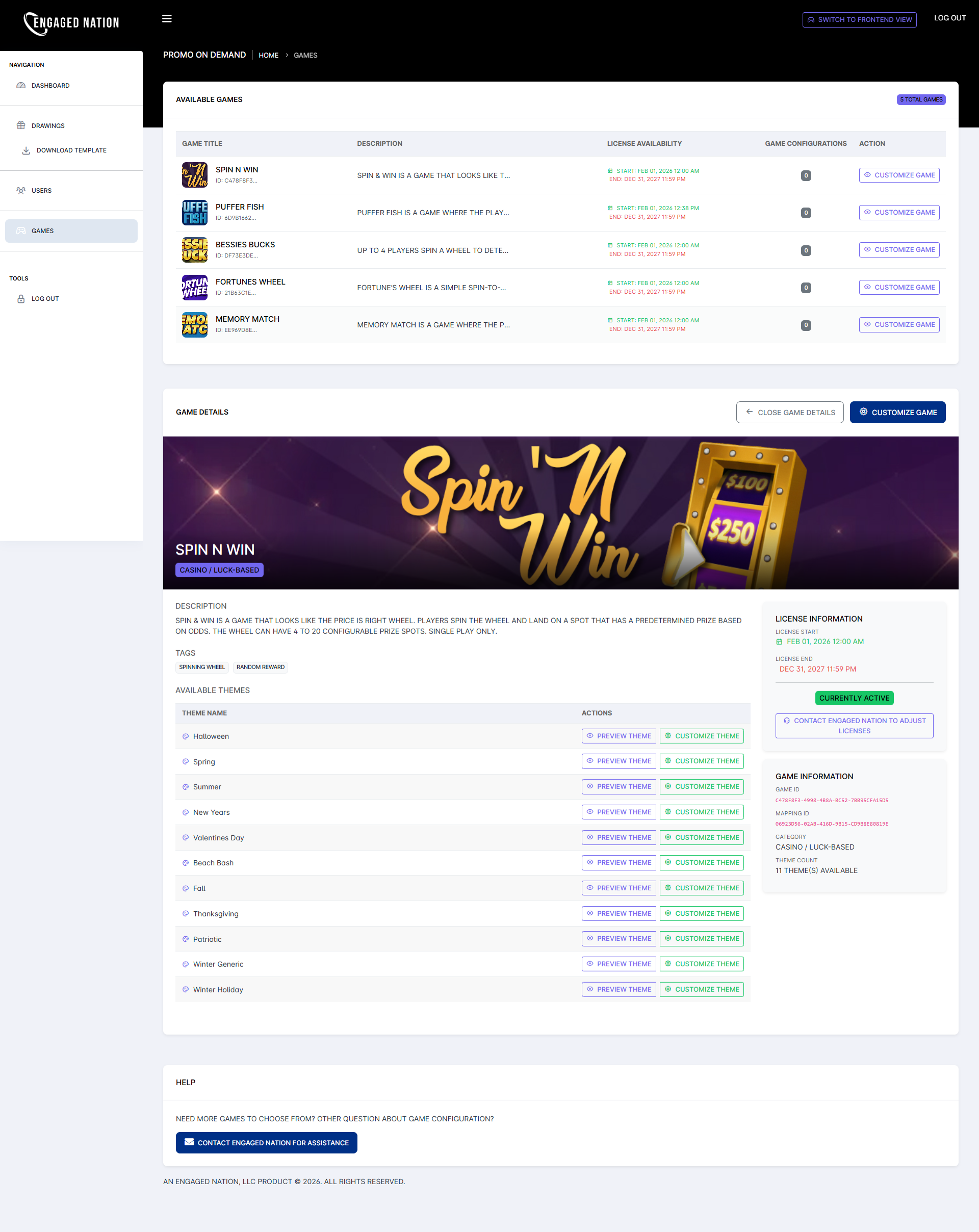Click the Log Out lock icon under Tools
Image resolution: width=979 pixels, height=1232 pixels.
(x=20, y=298)
